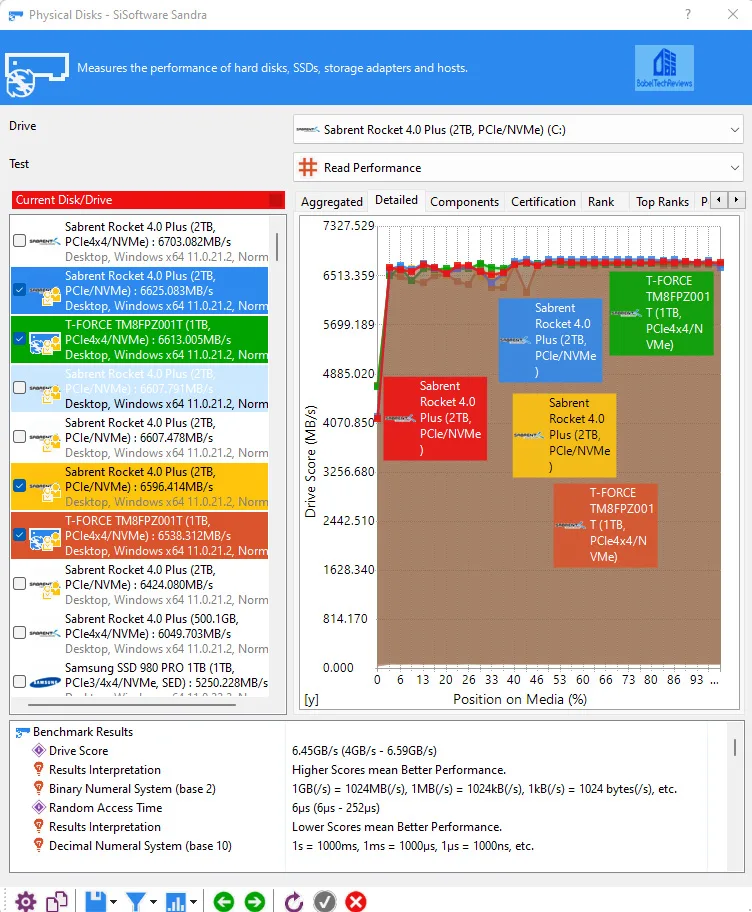
Task: Click the purple diamond icon beside Drive Score
Action: pyautogui.click(x=39, y=750)
